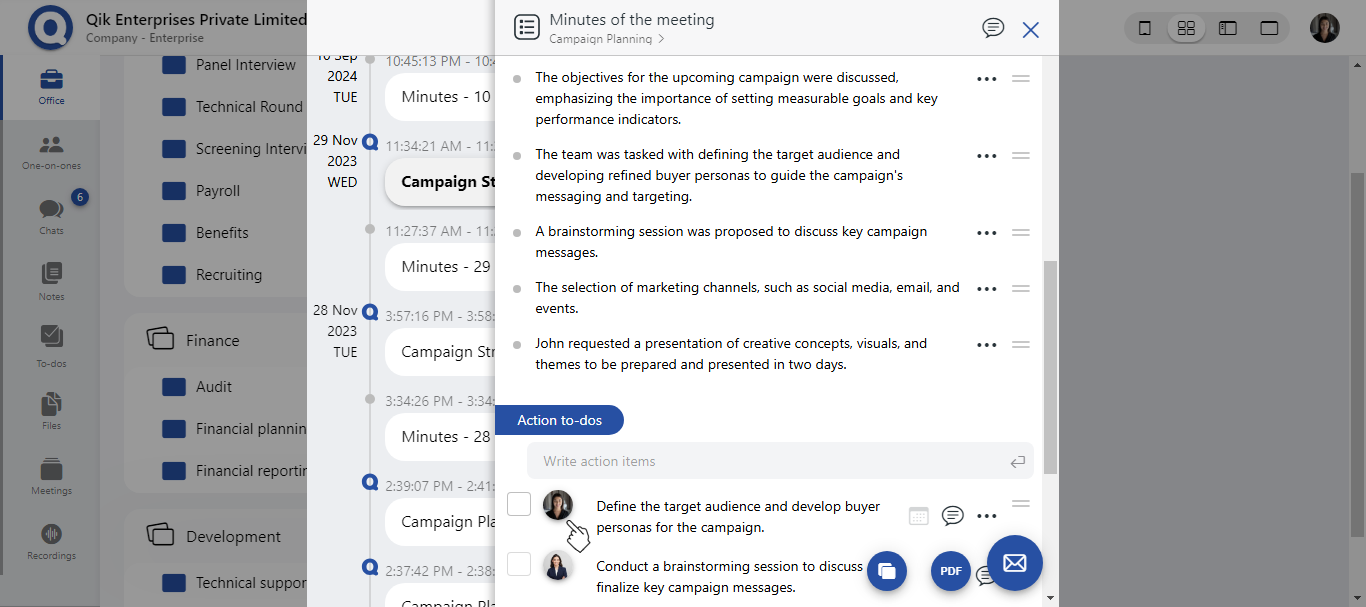This screenshot has width=1366, height=607.
Task: Open comments for the meeting minutes
Action: [x=993, y=28]
